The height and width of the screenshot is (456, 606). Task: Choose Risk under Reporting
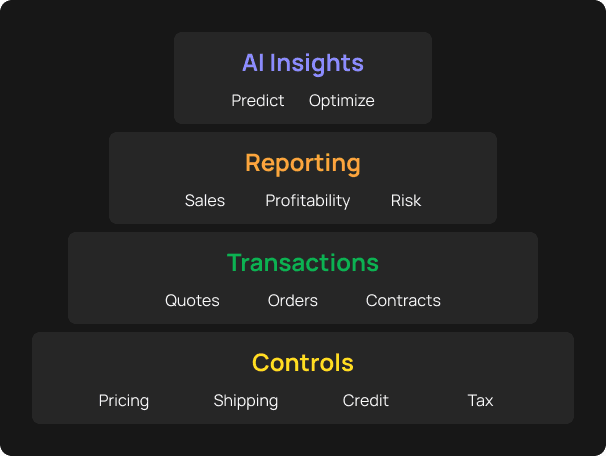pos(406,201)
